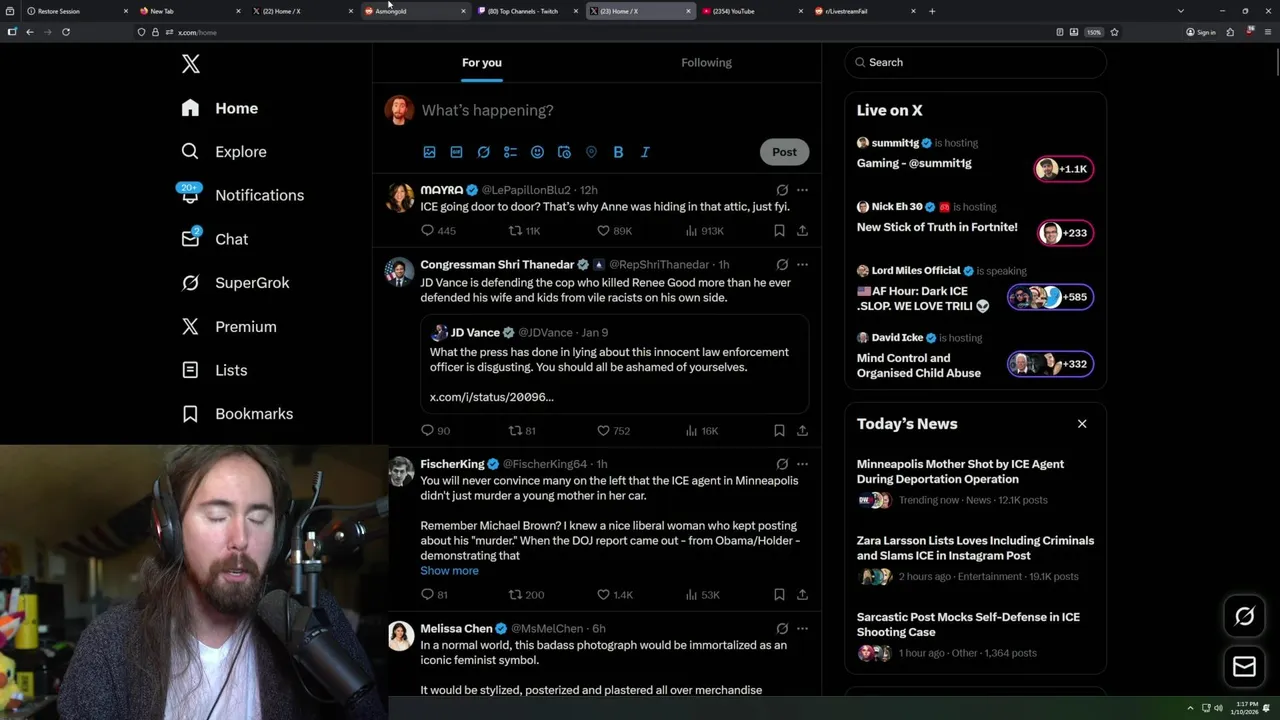Schedule the post from composer toolbar
The image size is (1280, 720).
pos(564,152)
